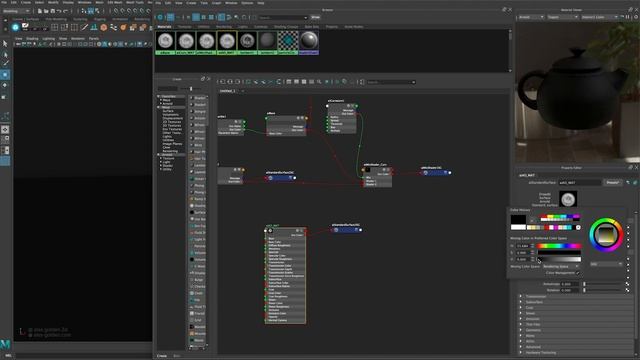Choose the Scale tool in the toolbox
Image resolution: width=640 pixels, height=360 pixels.
point(5,97)
